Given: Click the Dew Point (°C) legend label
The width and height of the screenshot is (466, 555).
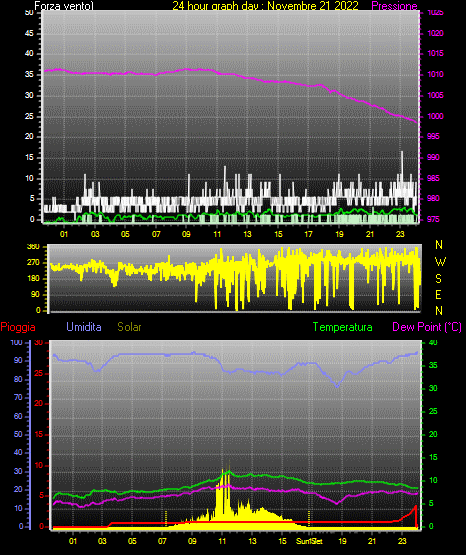Looking at the screenshot, I should tap(427, 327).
